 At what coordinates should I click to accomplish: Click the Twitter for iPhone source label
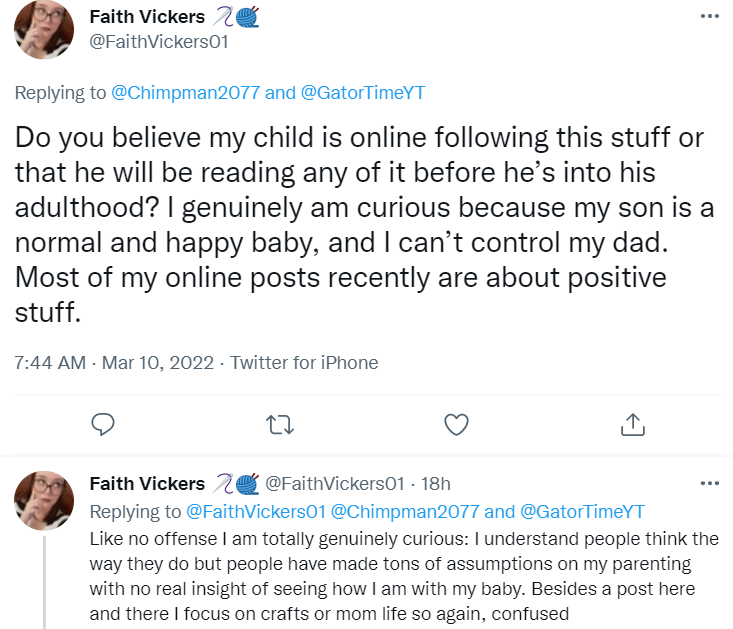click(x=304, y=363)
